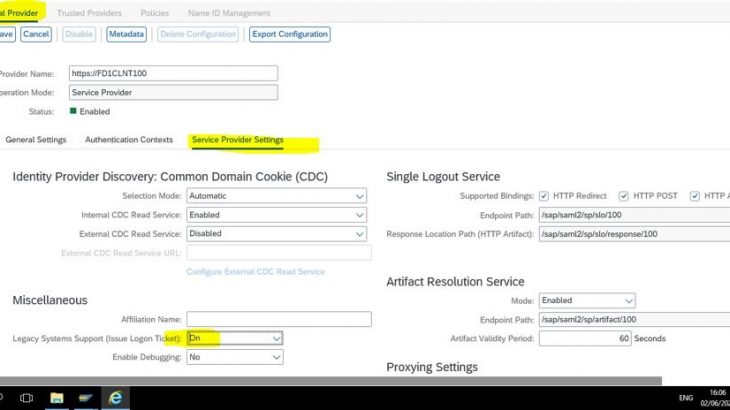Focus the Affiliation Name field

[279, 319]
